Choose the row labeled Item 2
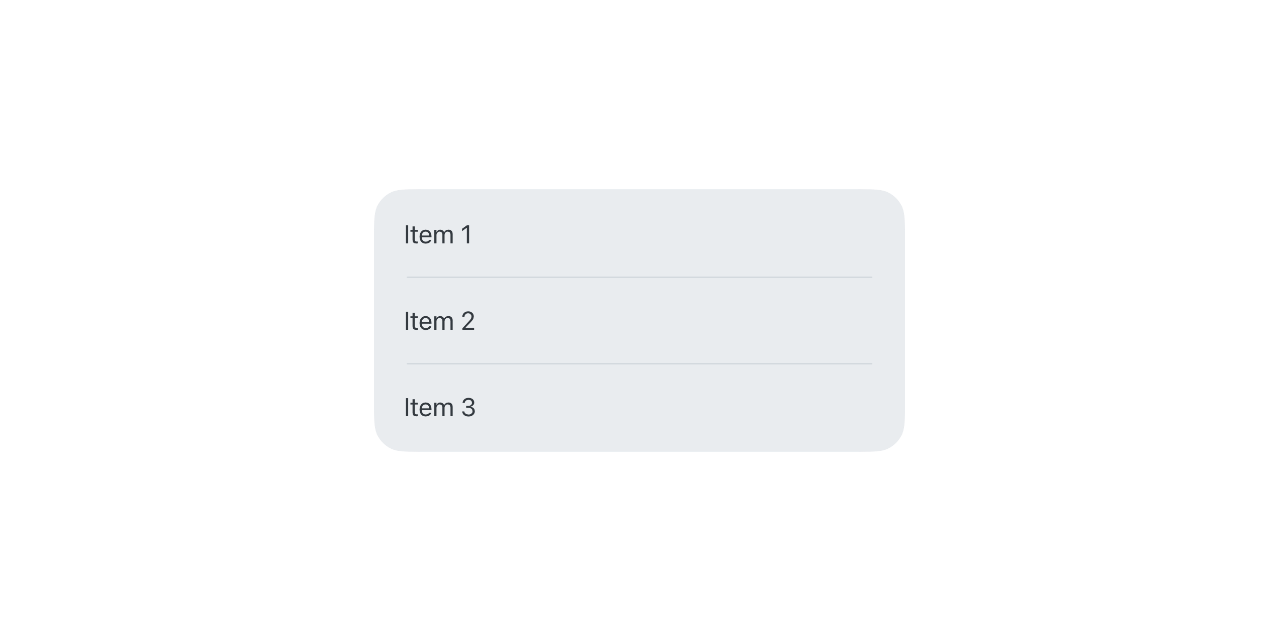This screenshot has width=1280, height=640. (639, 321)
